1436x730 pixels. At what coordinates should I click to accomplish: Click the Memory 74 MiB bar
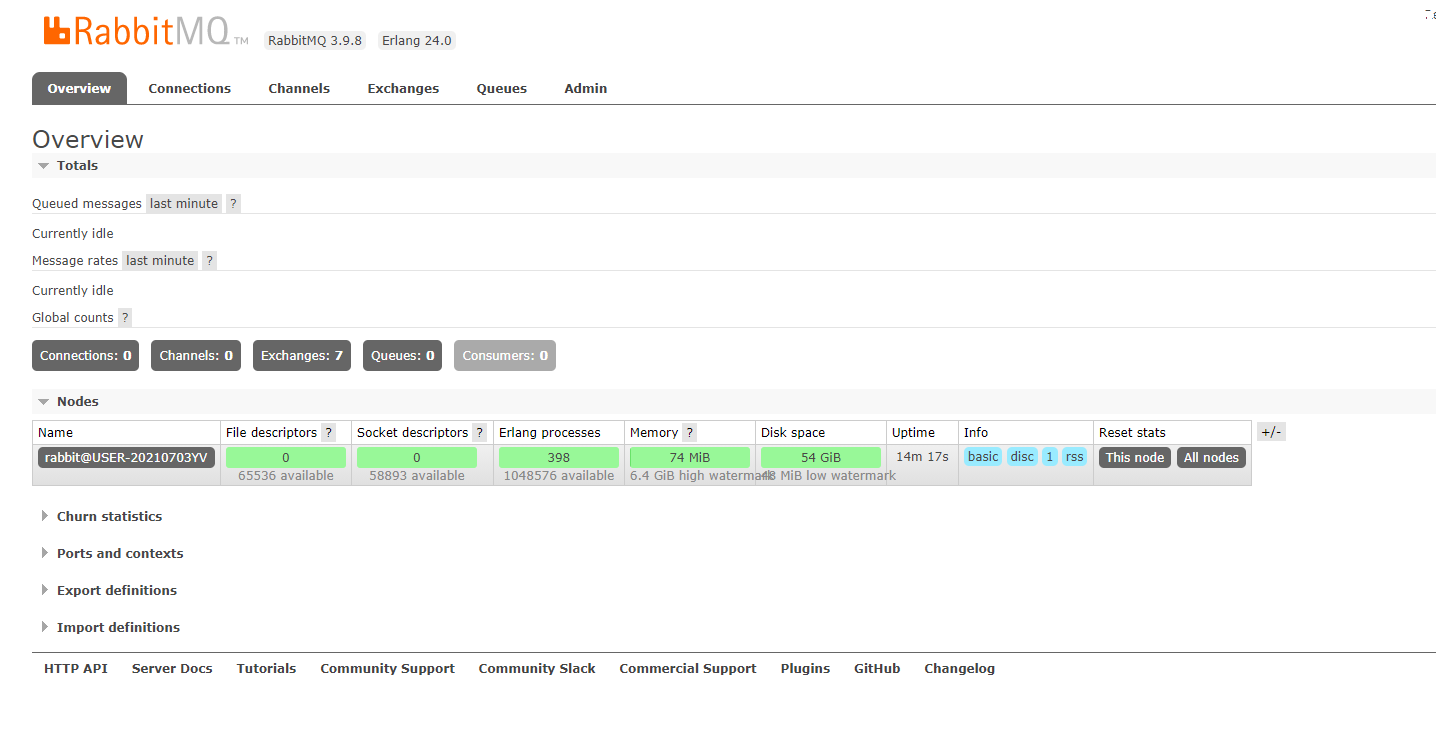690,458
